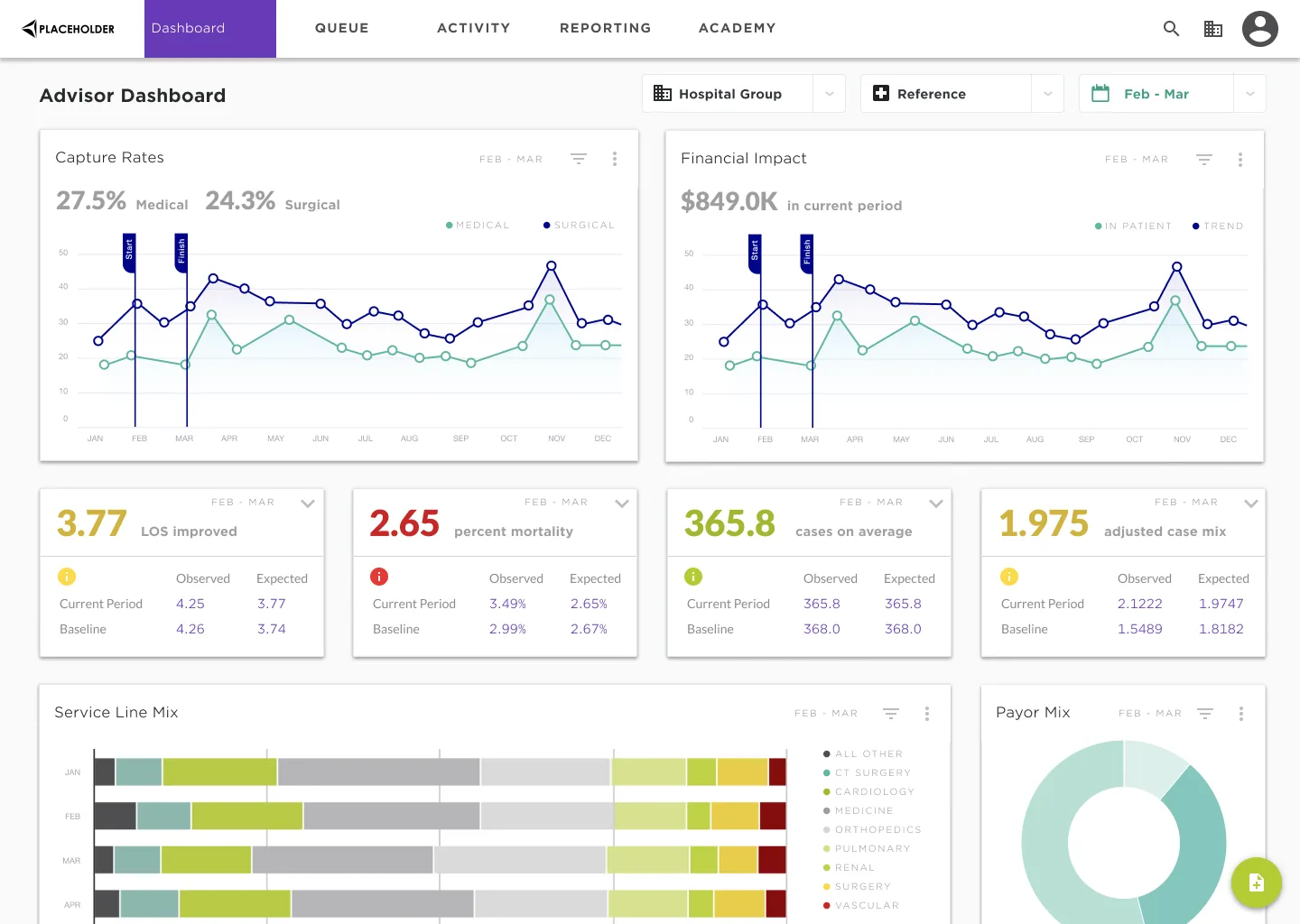Click observed value 3.49% in mortality card
The height and width of the screenshot is (924, 1300).
[507, 604]
